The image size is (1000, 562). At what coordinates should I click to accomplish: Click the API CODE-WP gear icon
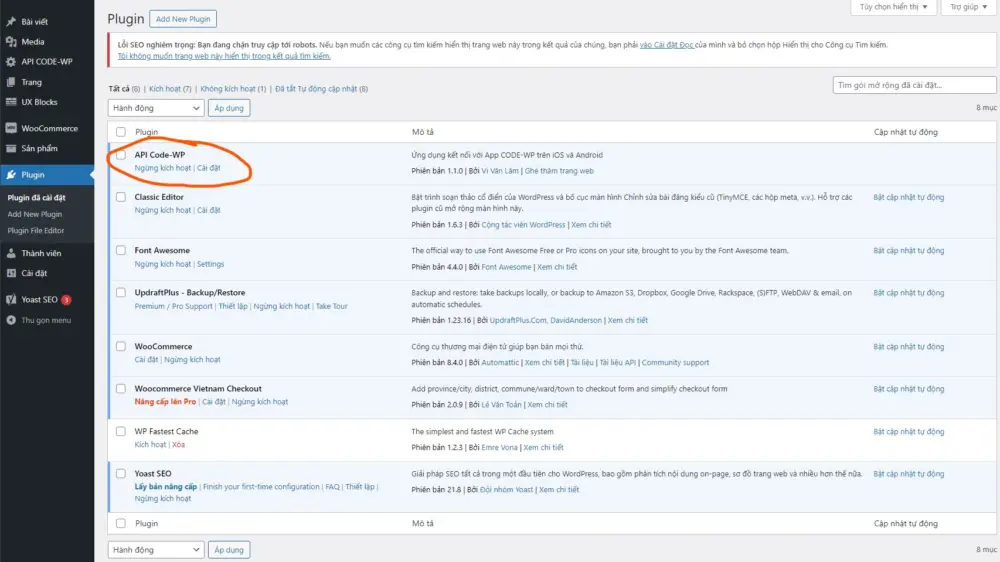pos(11,62)
